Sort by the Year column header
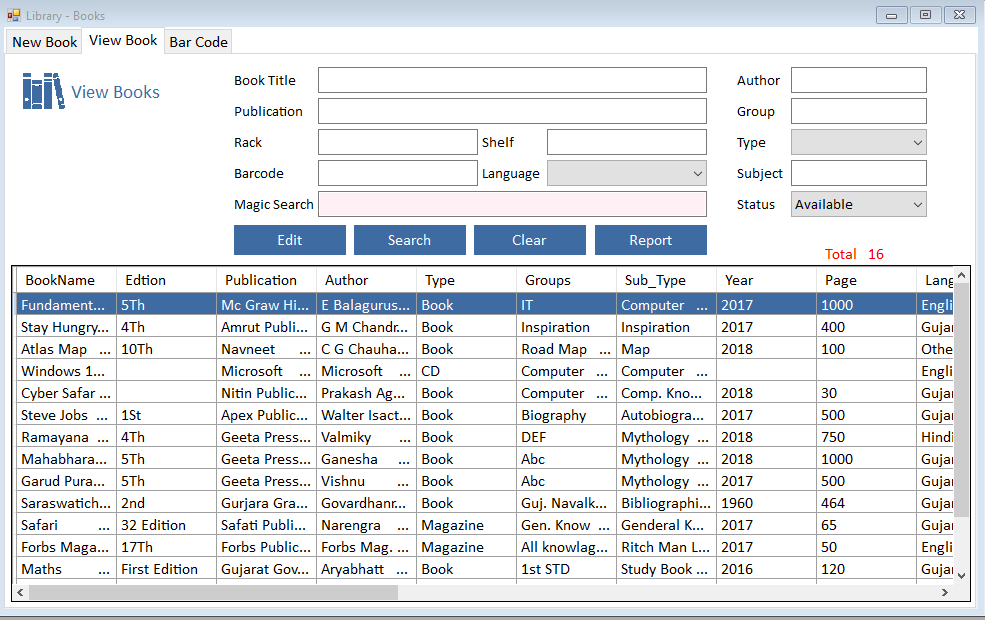This screenshot has width=985, height=620. (x=765, y=280)
